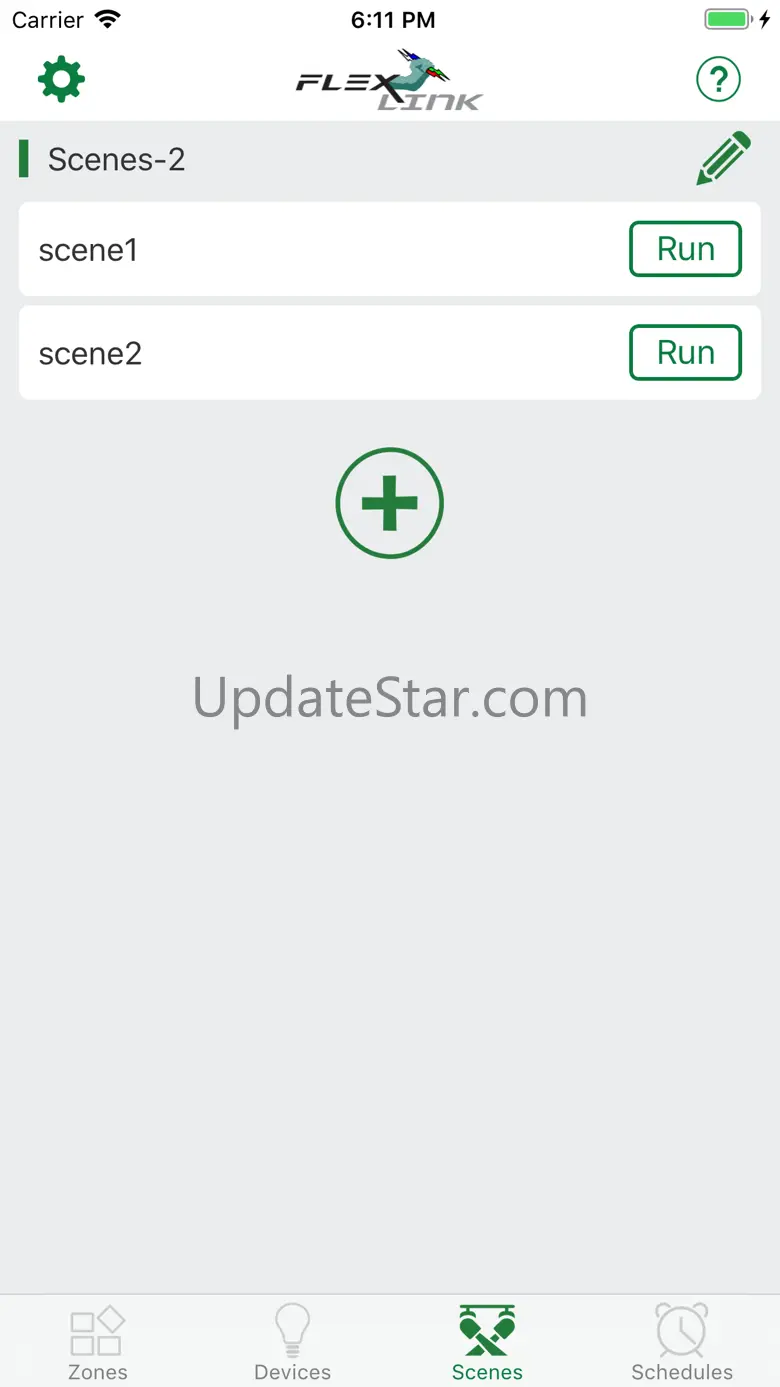Tap the green pencil edit icon

[723, 158]
